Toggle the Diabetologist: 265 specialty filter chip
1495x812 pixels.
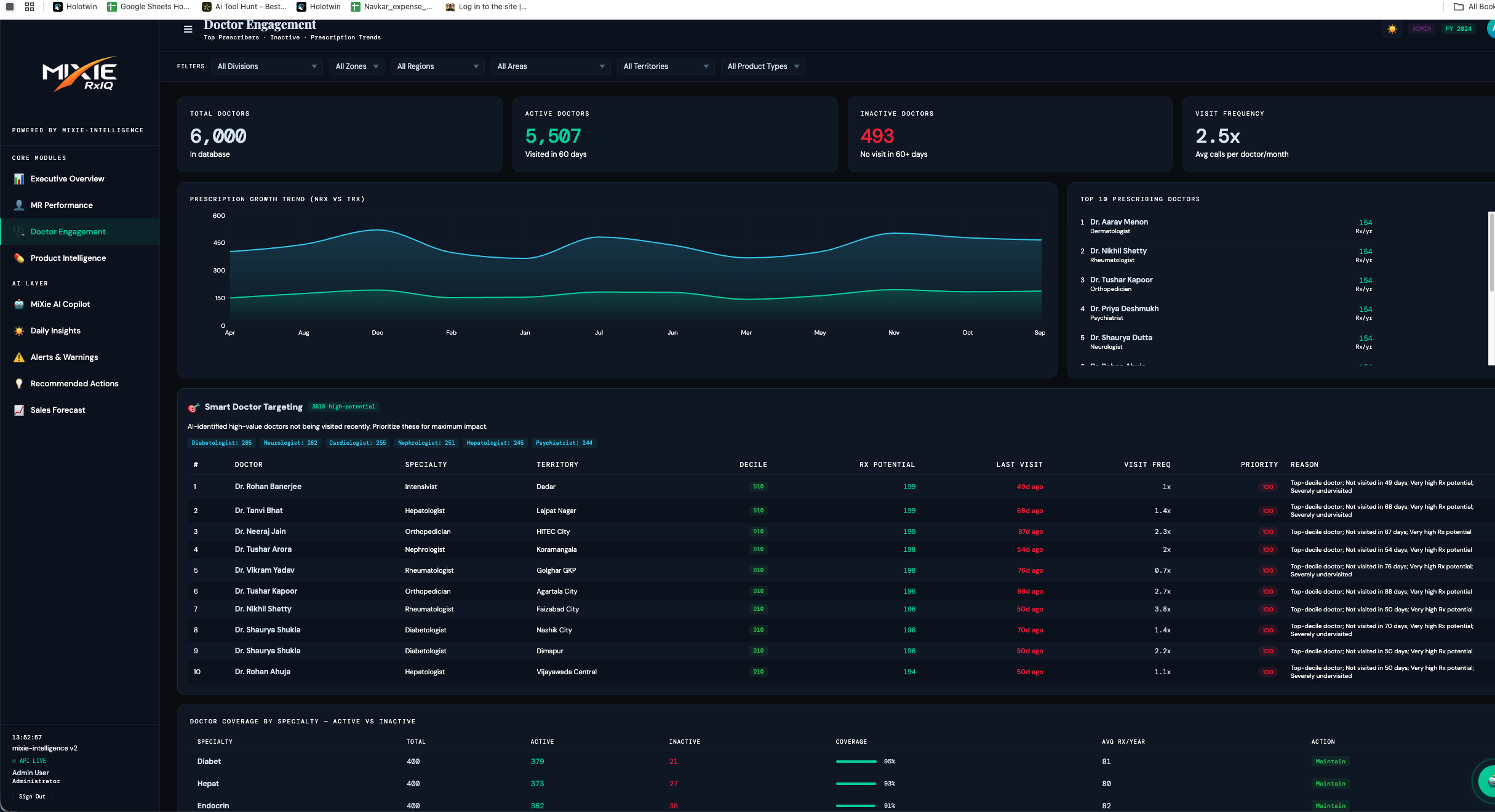click(x=221, y=443)
